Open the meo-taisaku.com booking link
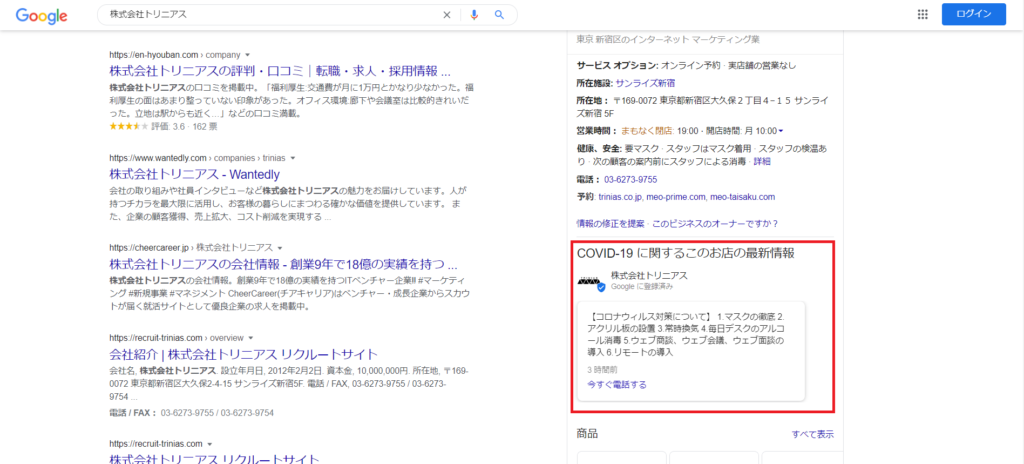 (x=743, y=196)
